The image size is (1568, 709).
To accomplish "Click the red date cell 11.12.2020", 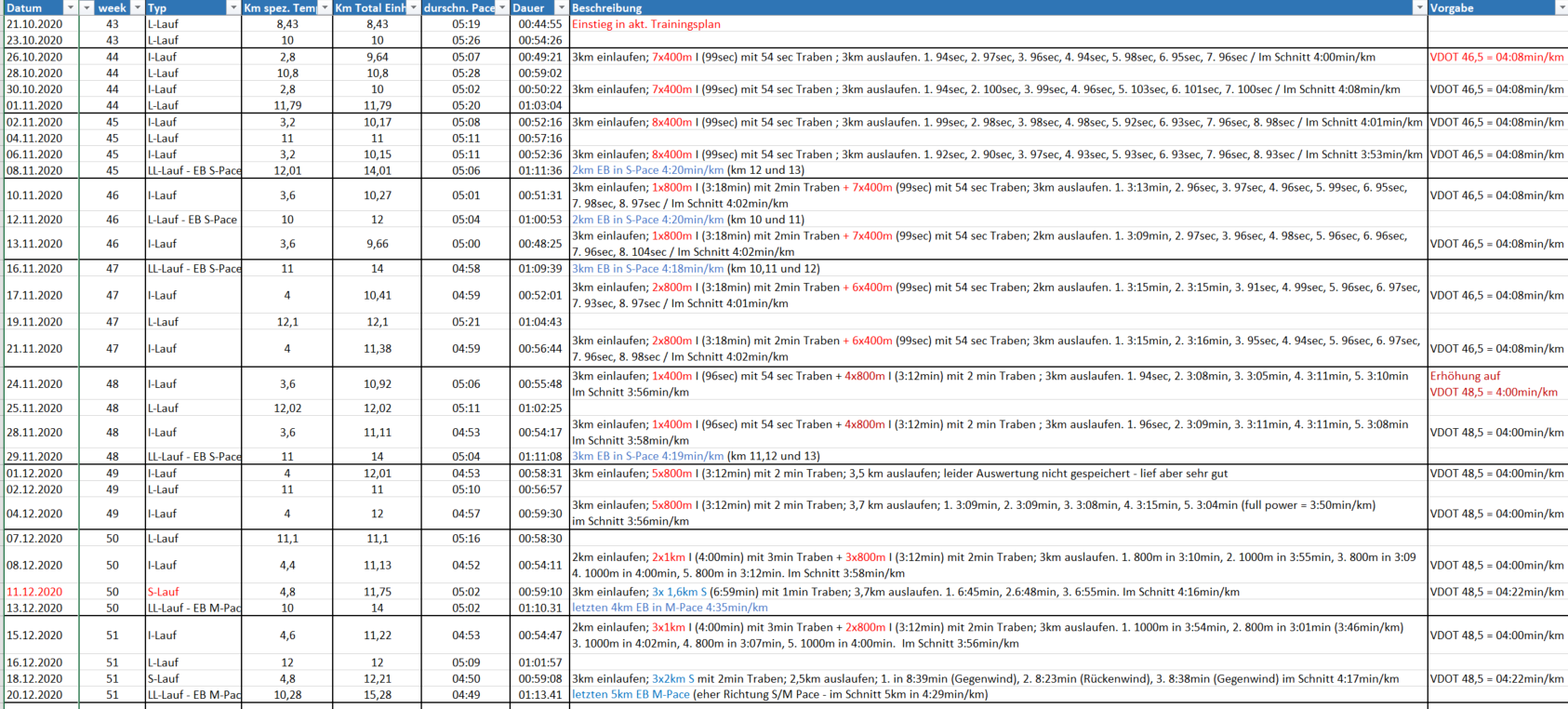I will [34, 592].
